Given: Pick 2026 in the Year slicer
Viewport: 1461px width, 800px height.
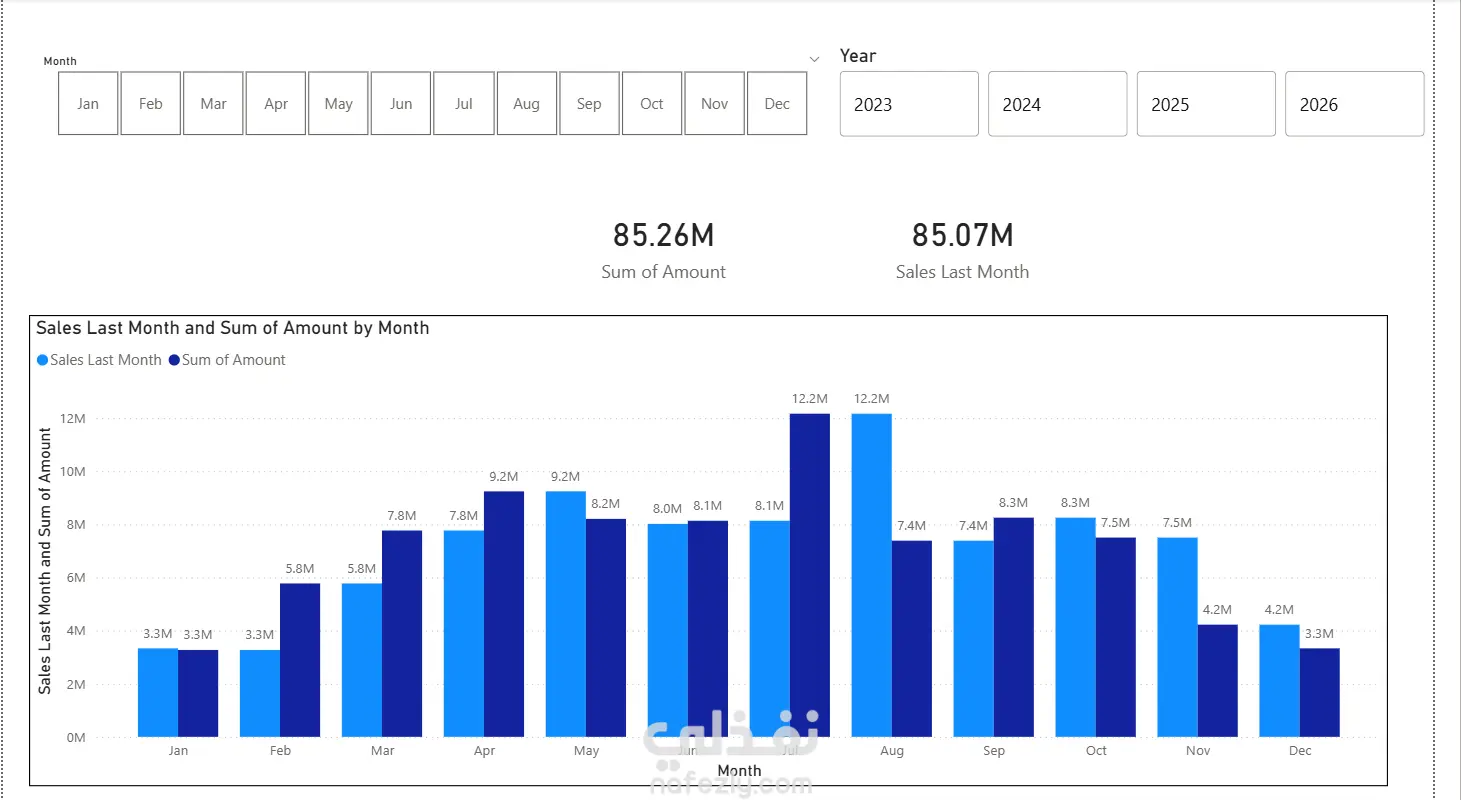Looking at the screenshot, I should pos(1354,104).
